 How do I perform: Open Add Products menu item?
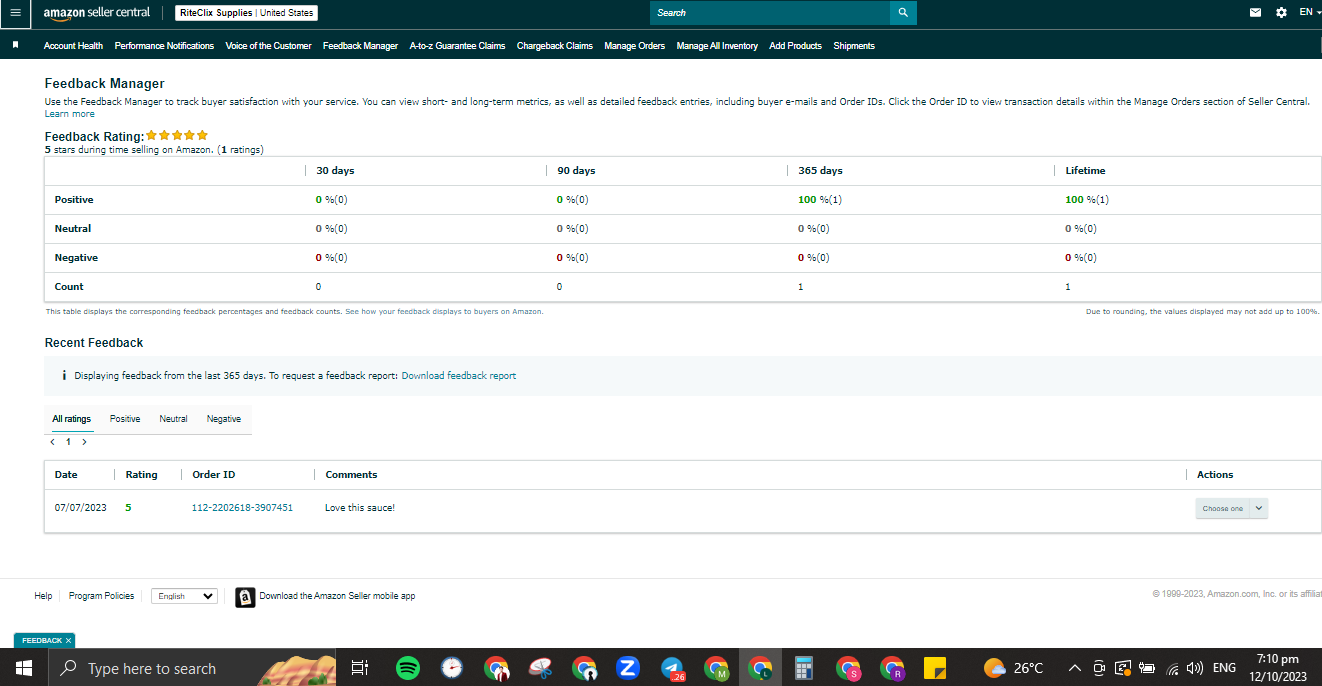pyautogui.click(x=795, y=46)
